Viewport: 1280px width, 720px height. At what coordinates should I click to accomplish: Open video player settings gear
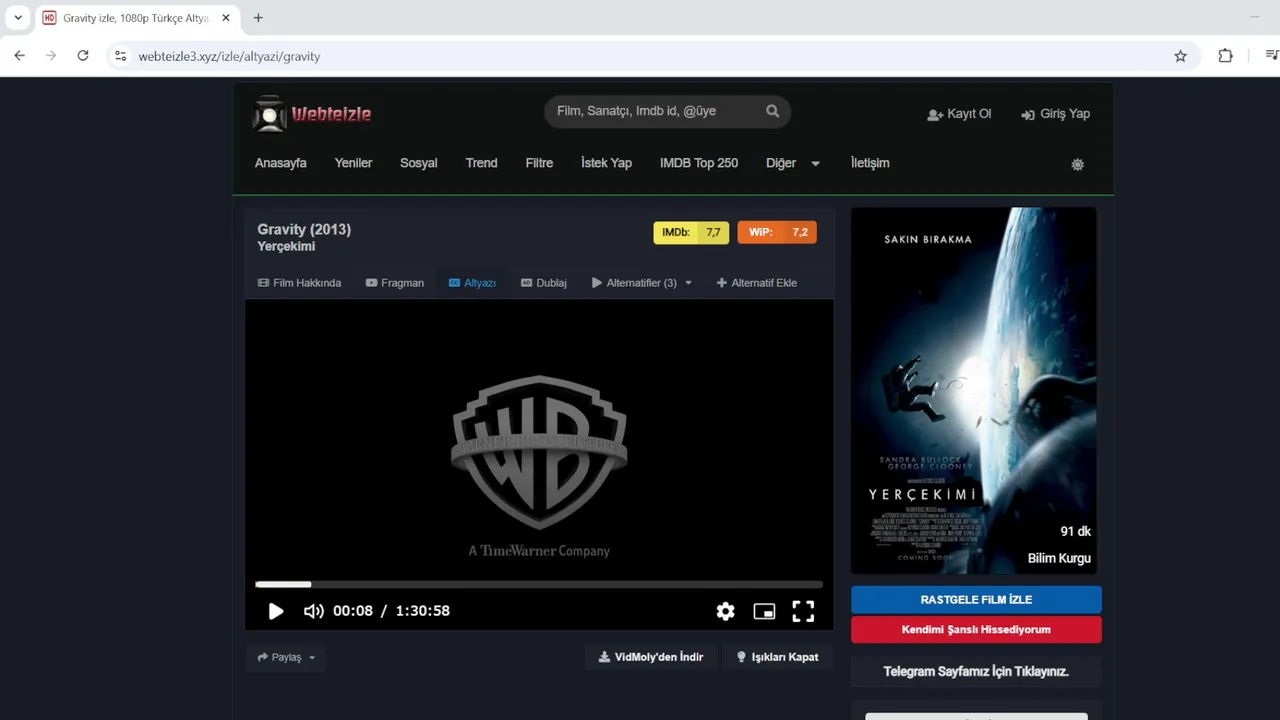(x=725, y=611)
